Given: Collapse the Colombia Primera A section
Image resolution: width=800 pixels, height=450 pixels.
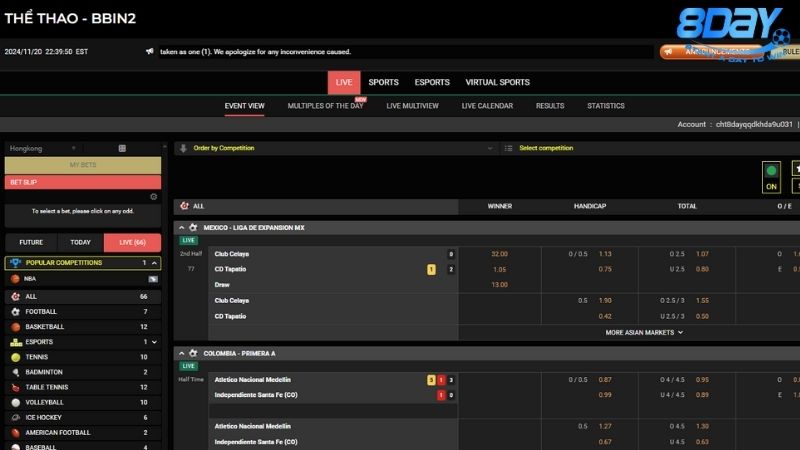Looking at the screenshot, I should (x=182, y=353).
